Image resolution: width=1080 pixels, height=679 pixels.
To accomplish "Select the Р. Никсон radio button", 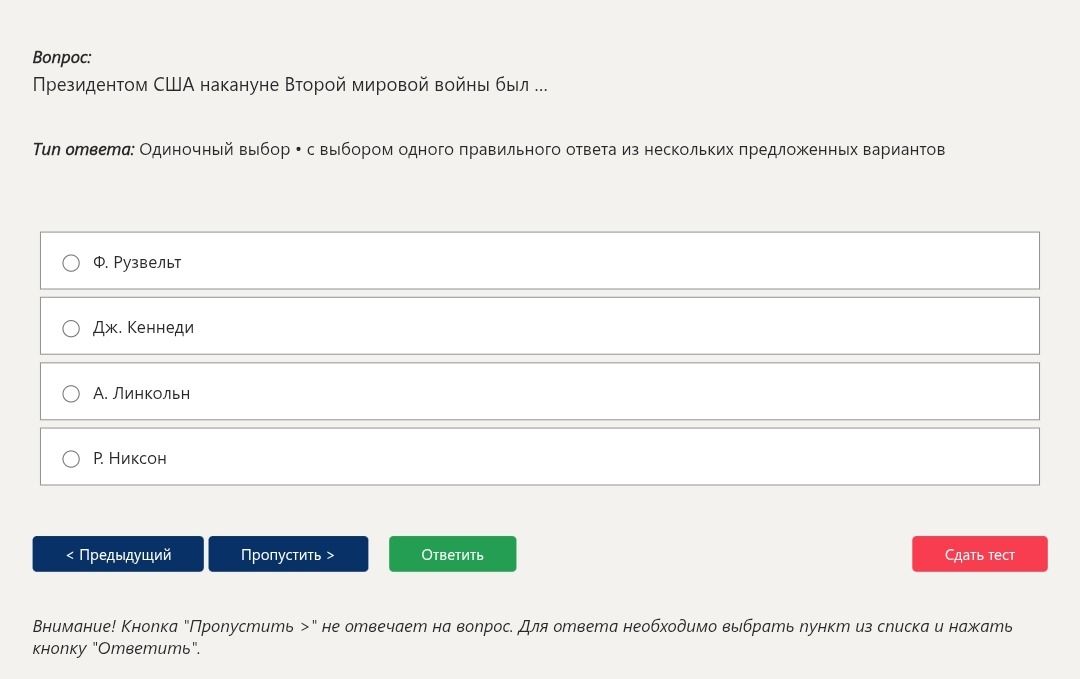I will 71,459.
